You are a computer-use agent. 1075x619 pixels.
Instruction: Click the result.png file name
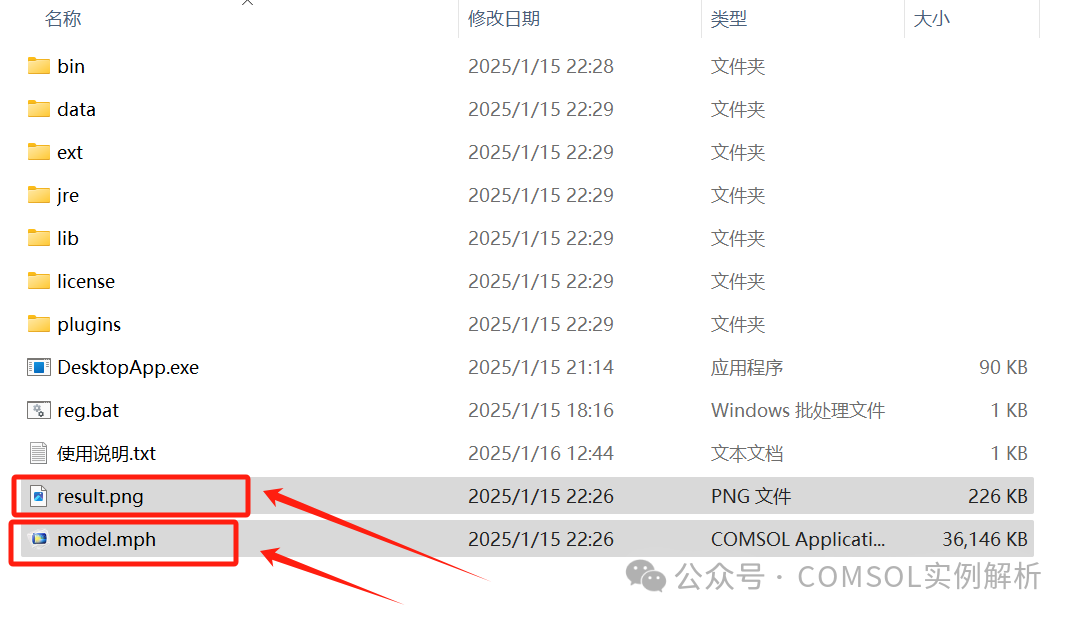click(100, 496)
